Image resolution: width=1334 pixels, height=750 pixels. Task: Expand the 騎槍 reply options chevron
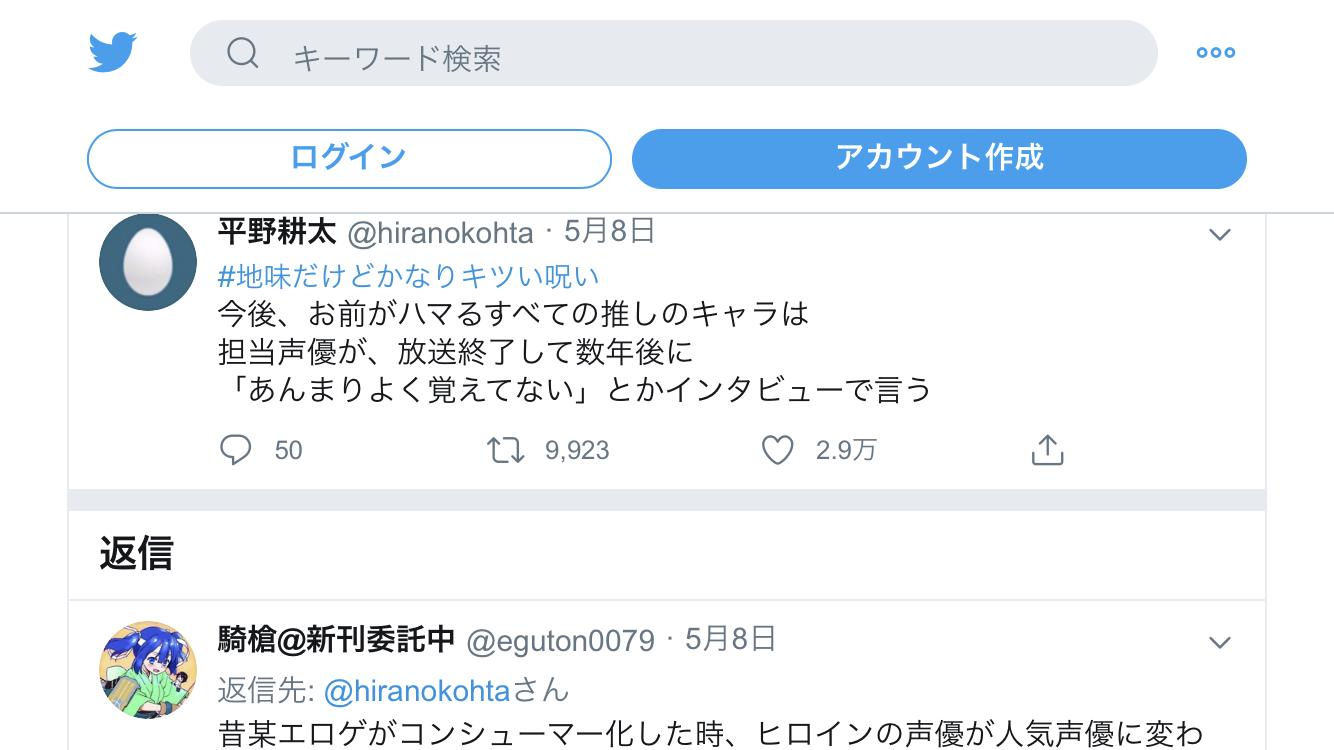pos(1219,642)
